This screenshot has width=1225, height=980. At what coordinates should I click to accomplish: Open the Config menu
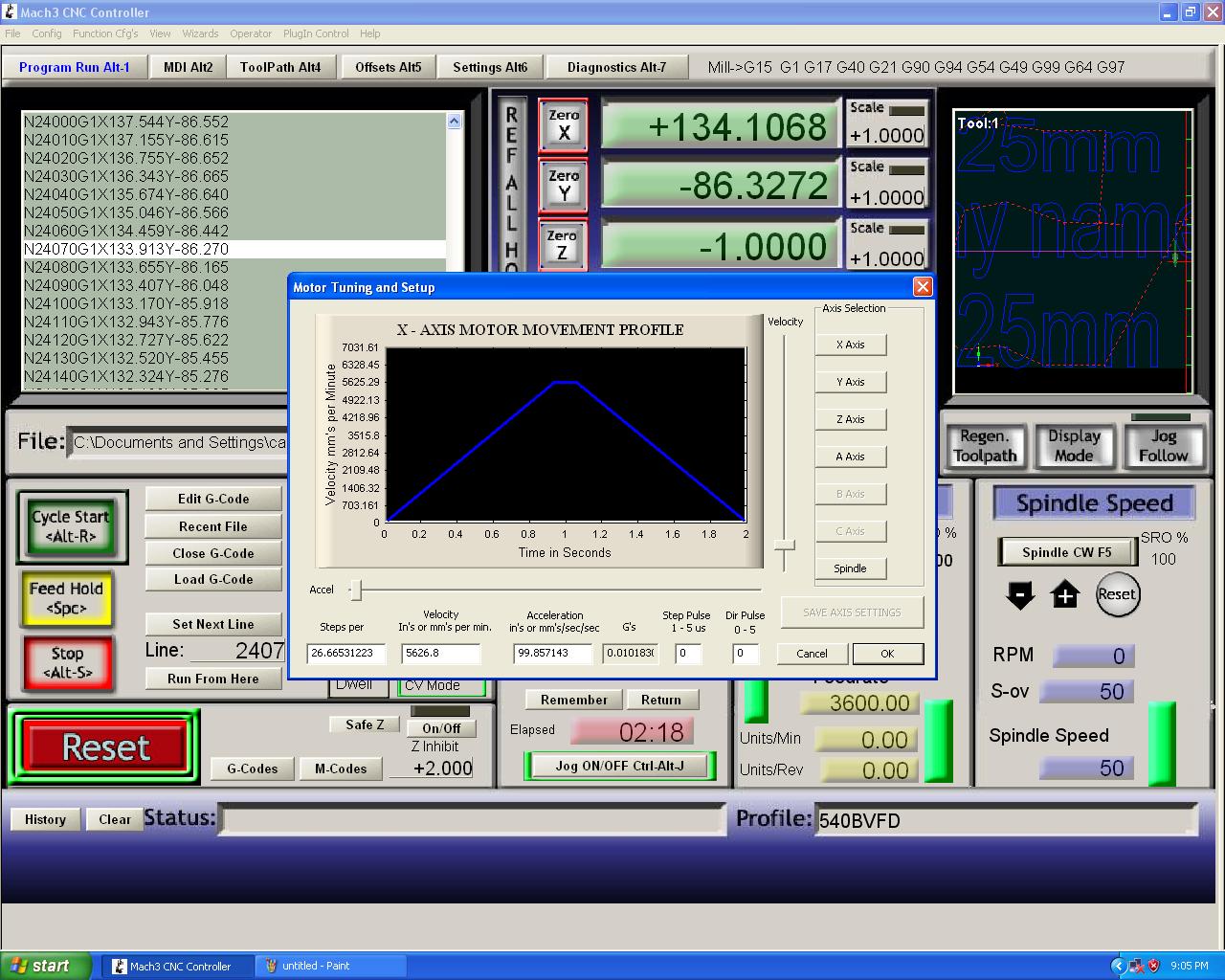coord(46,33)
